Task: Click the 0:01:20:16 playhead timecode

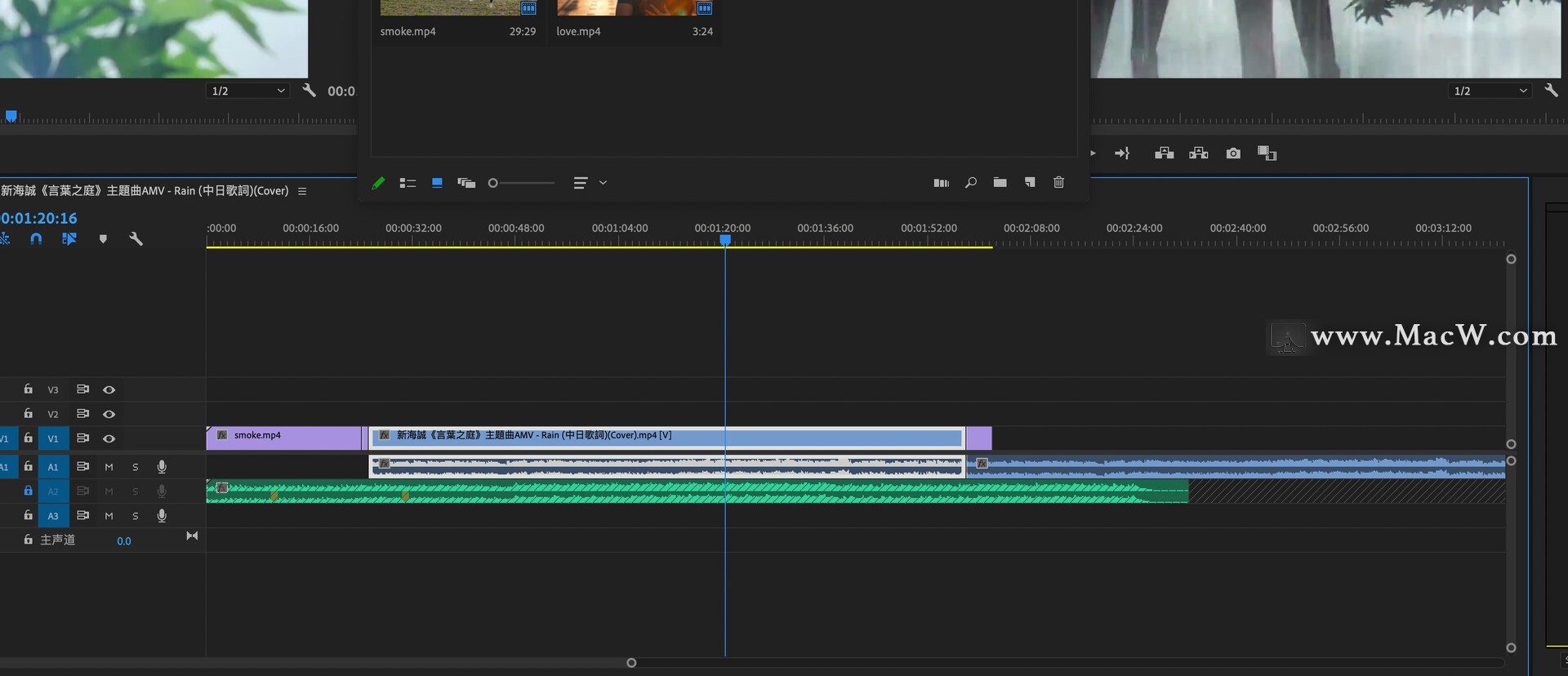Action: 38,218
